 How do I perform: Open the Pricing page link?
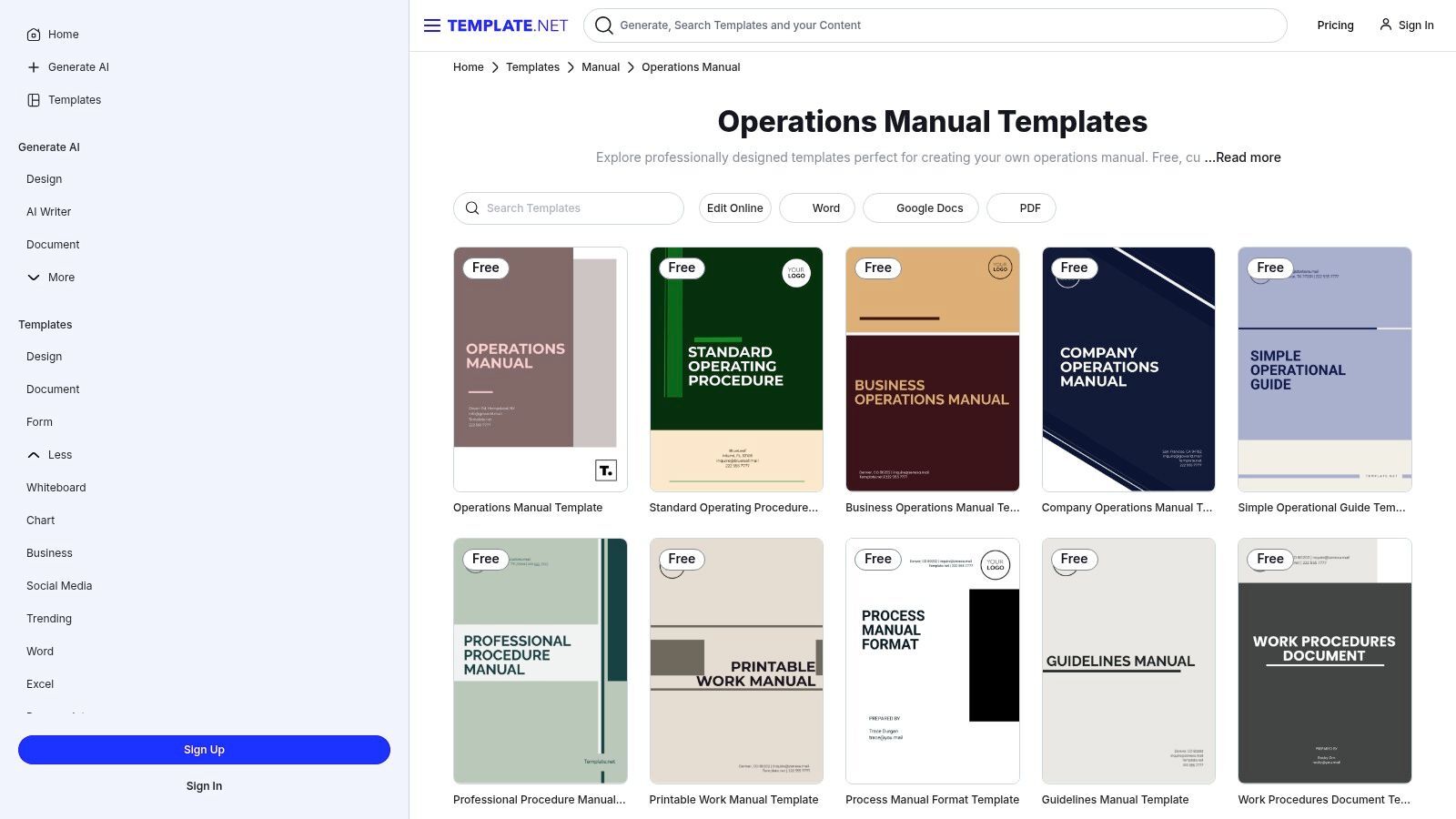click(x=1335, y=25)
